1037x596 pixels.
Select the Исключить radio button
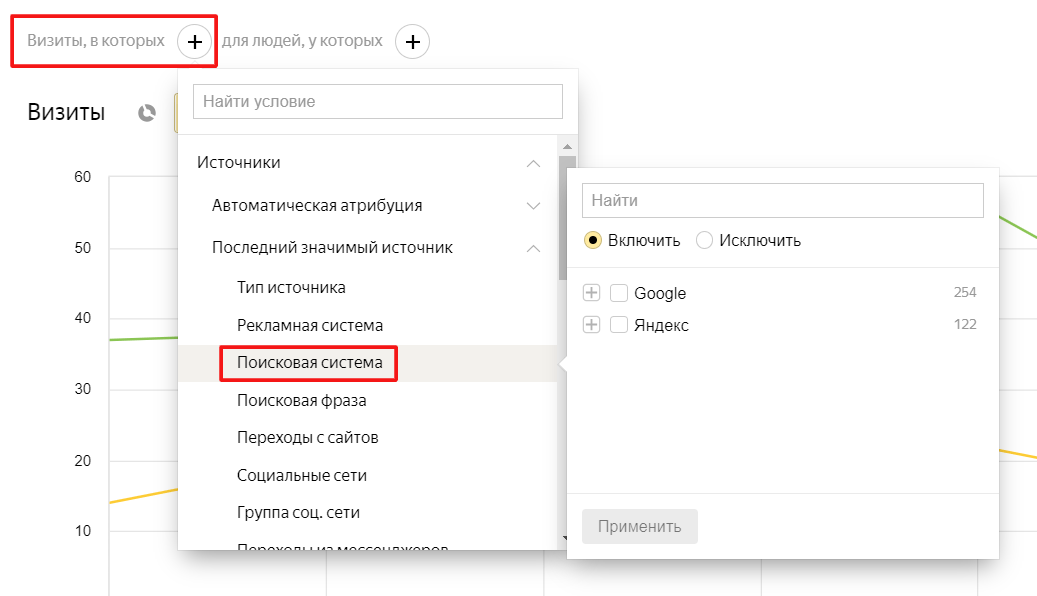[704, 240]
